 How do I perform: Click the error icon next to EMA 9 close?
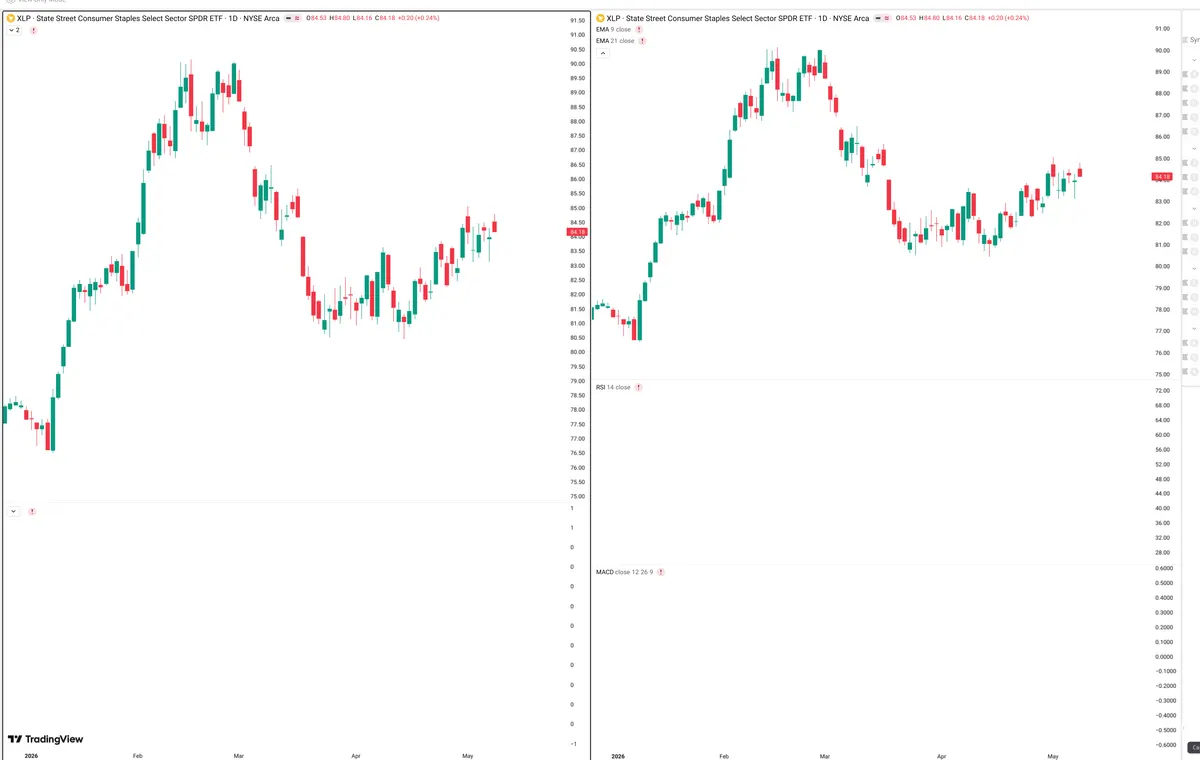coord(639,29)
